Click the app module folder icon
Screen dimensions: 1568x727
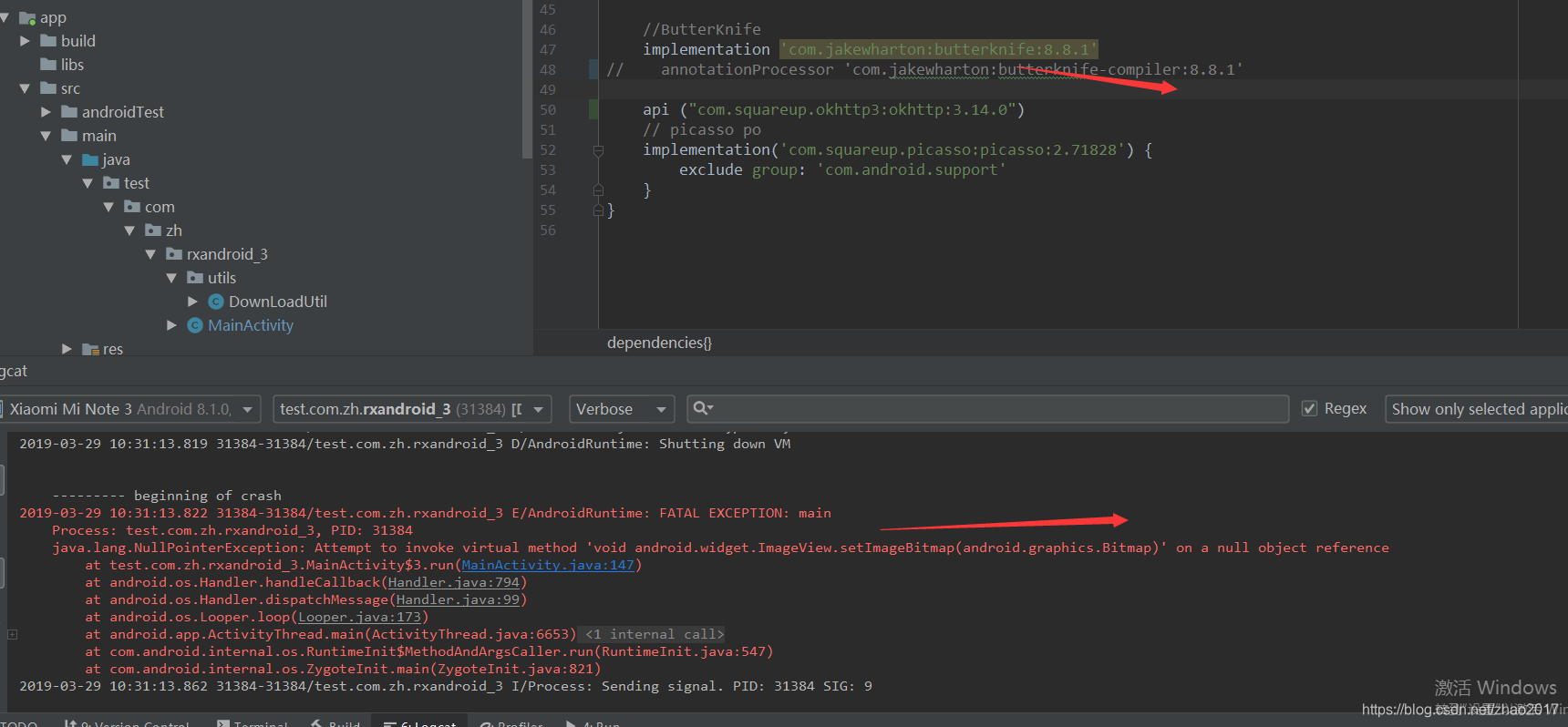click(27, 17)
